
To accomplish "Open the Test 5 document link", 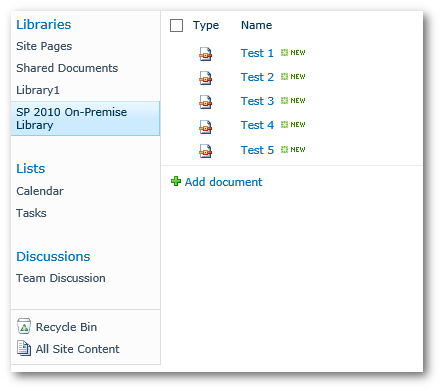I will pos(257,150).
